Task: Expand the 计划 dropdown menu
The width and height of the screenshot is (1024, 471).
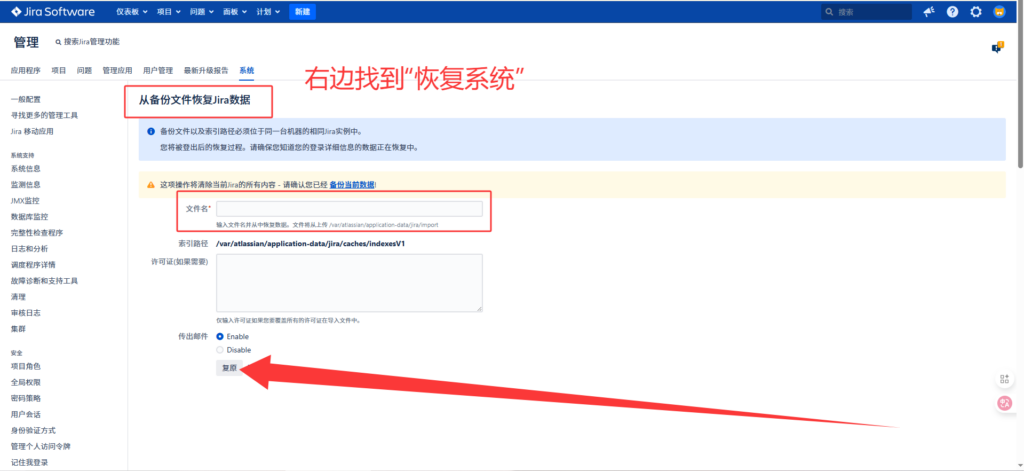Action: [268, 12]
